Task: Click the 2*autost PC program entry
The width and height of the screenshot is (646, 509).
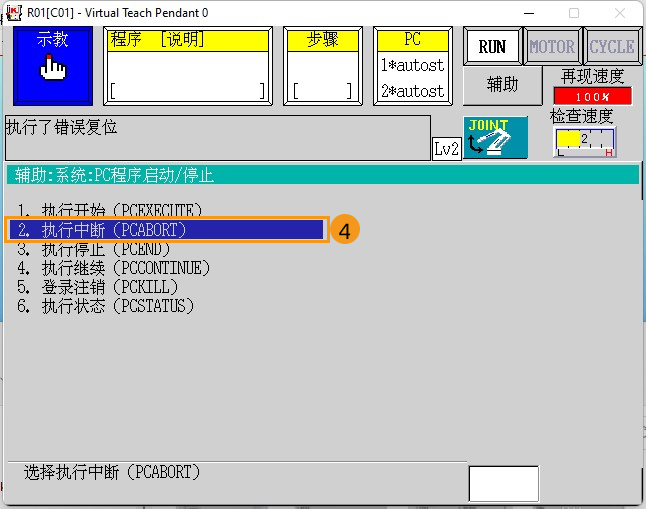Action: [413, 91]
